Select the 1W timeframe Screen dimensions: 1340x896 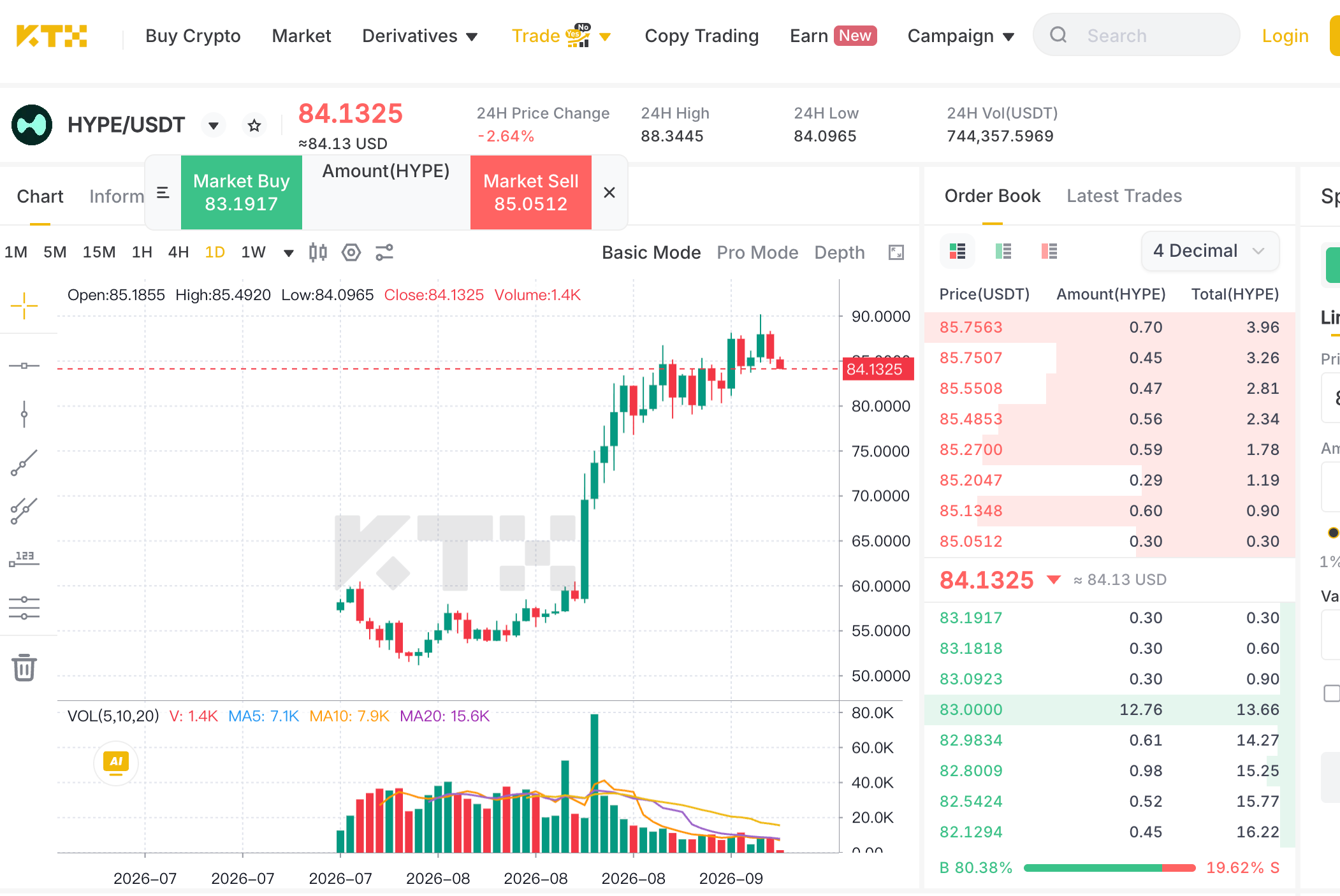[253, 252]
